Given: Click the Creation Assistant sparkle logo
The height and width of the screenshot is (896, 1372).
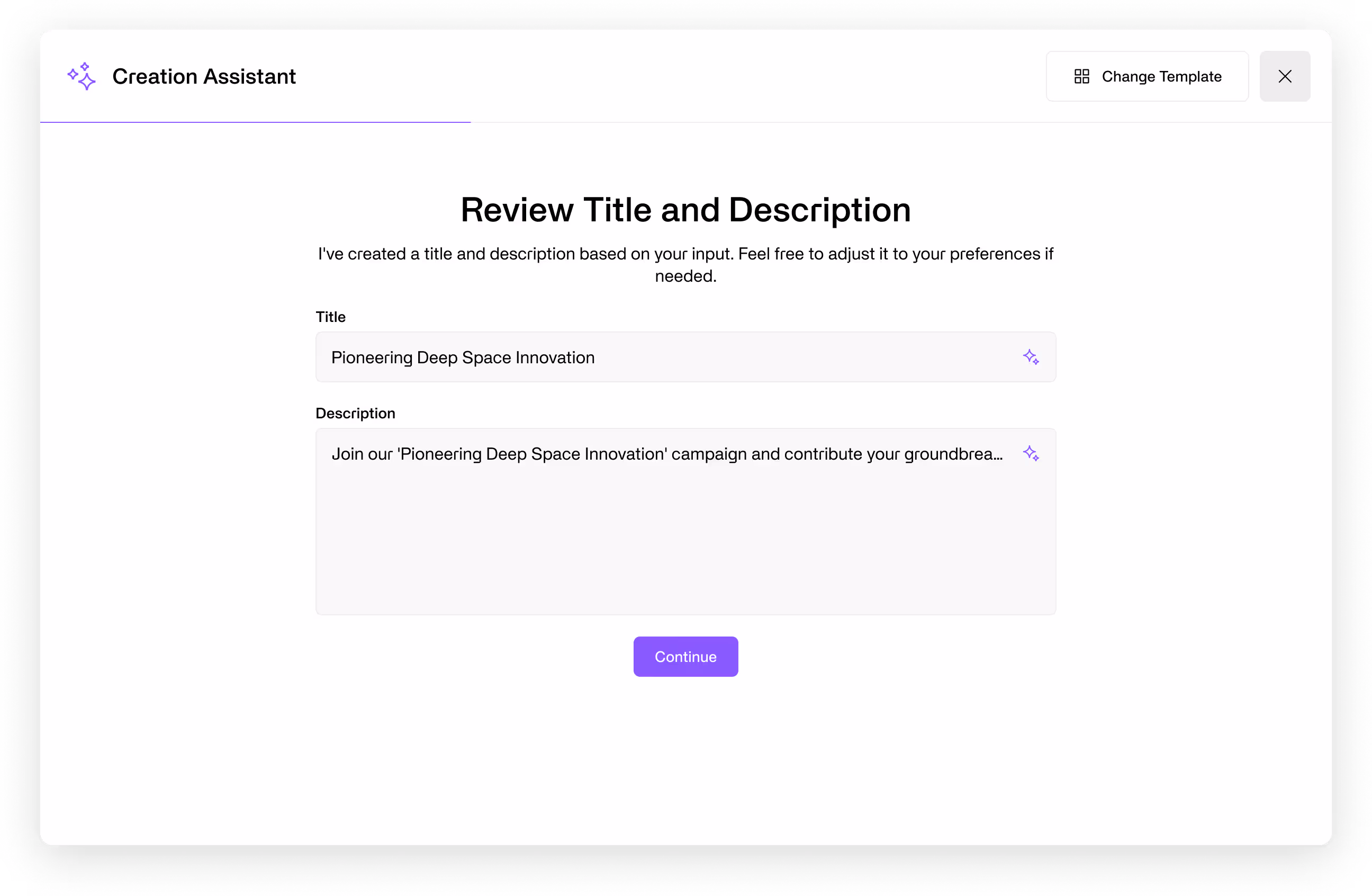Looking at the screenshot, I should (x=82, y=76).
